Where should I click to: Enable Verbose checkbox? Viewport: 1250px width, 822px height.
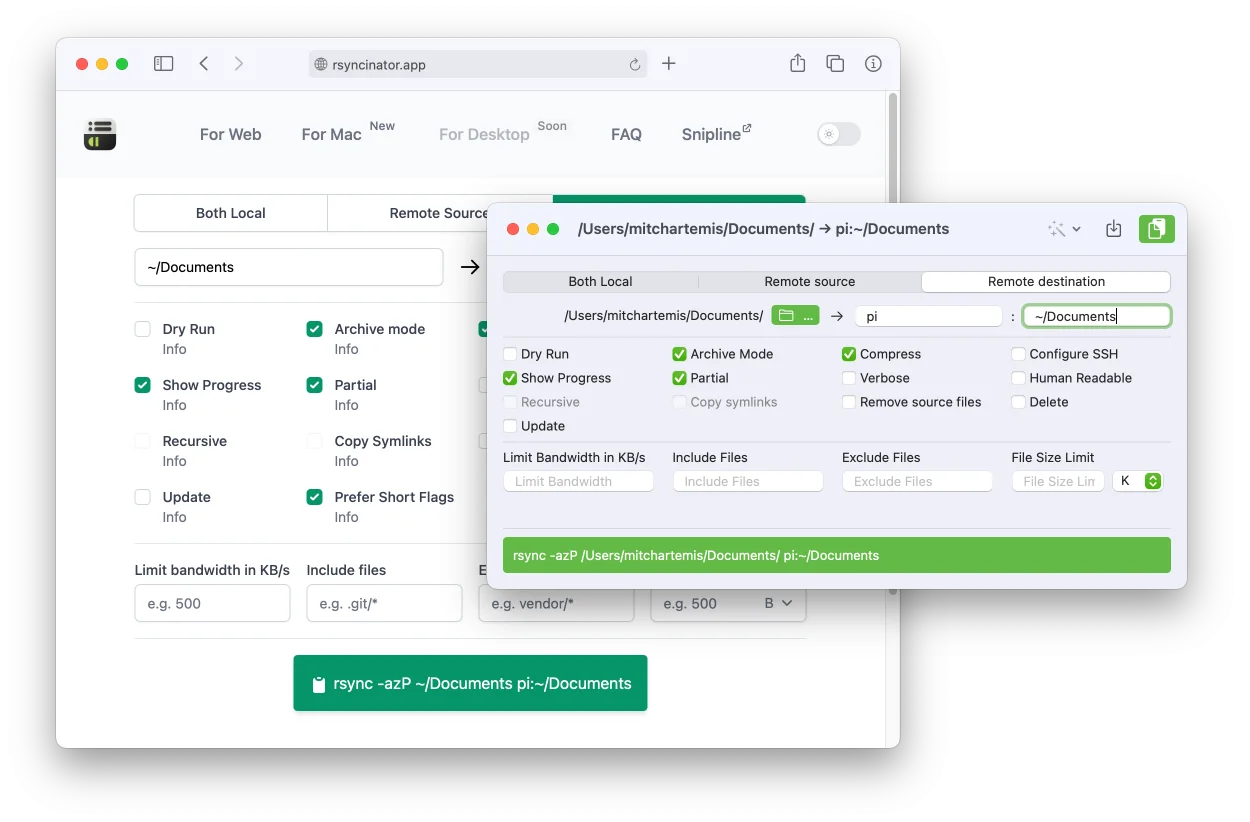coord(849,378)
